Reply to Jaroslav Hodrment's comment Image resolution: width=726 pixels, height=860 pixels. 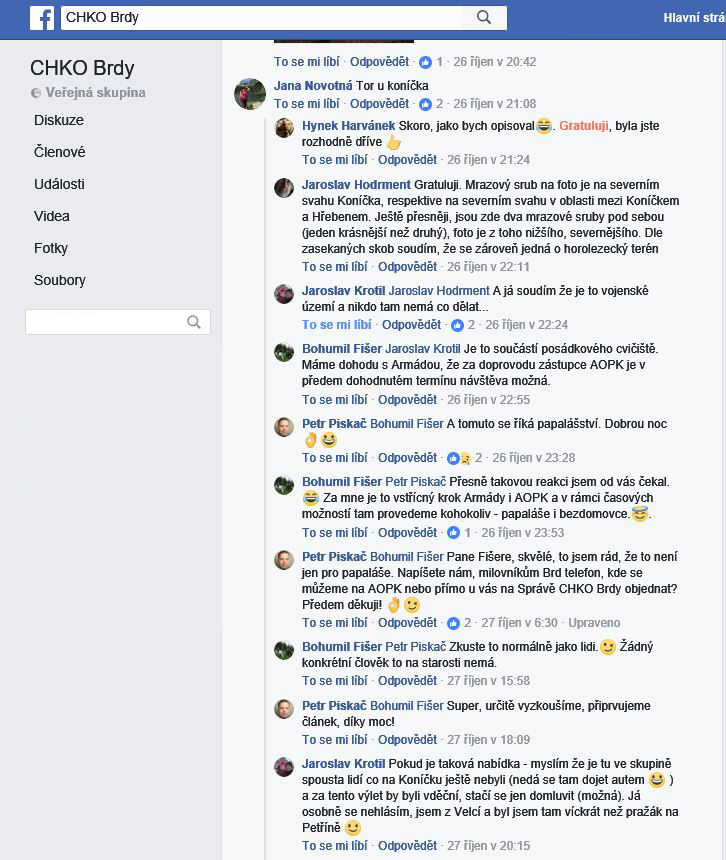pos(407,267)
